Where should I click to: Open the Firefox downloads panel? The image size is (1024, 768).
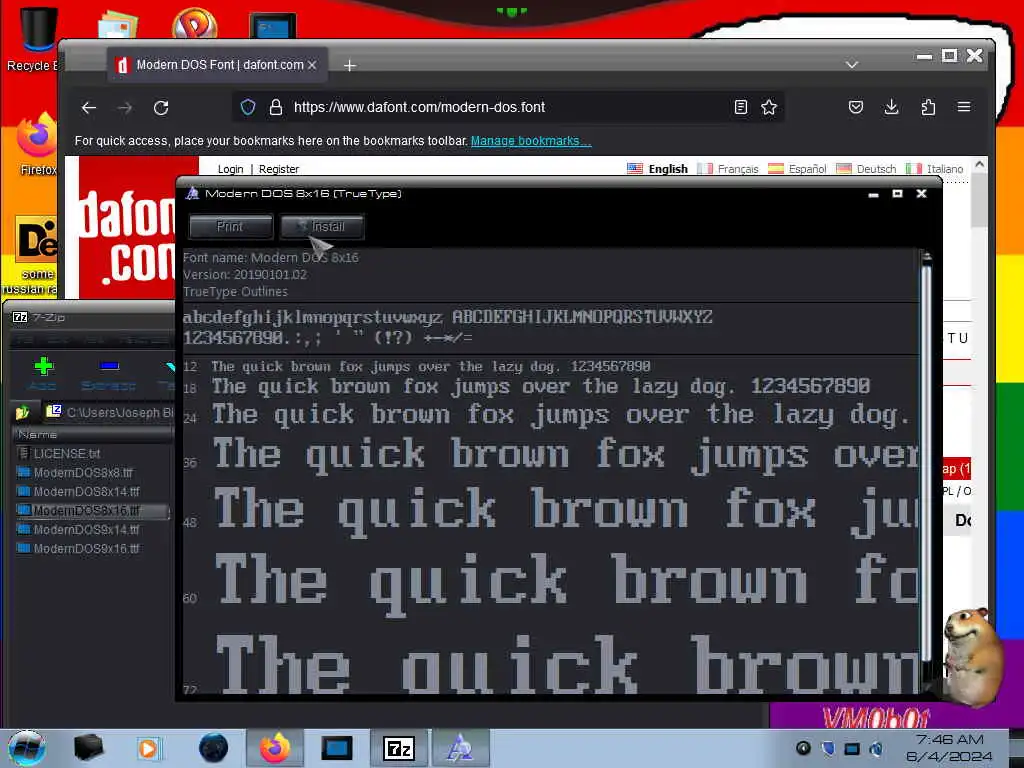click(x=891, y=107)
